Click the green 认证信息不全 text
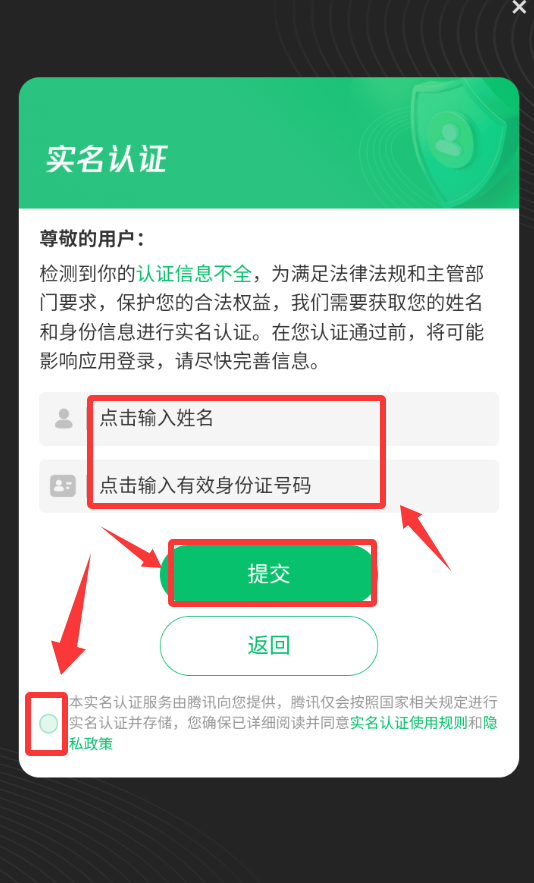The height and width of the screenshot is (883, 534). (194, 274)
